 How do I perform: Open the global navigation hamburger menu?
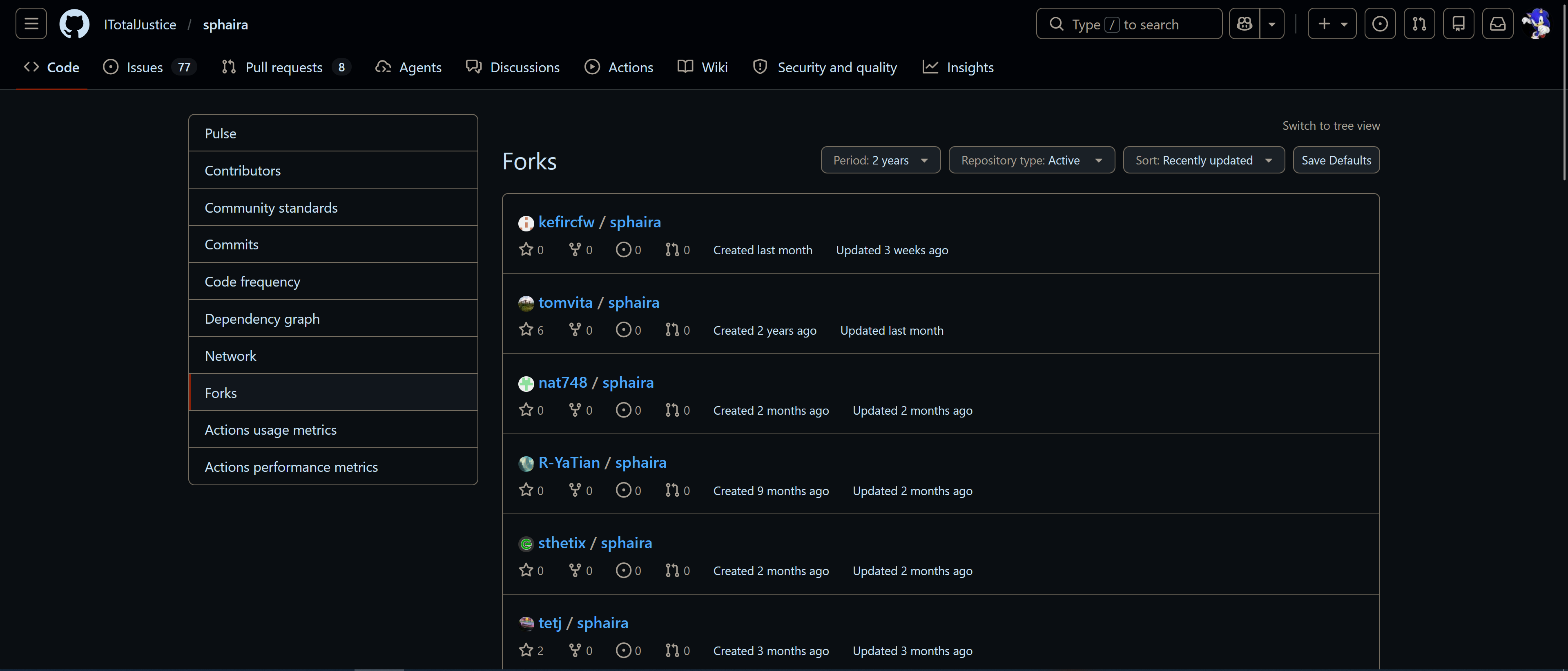[x=31, y=24]
